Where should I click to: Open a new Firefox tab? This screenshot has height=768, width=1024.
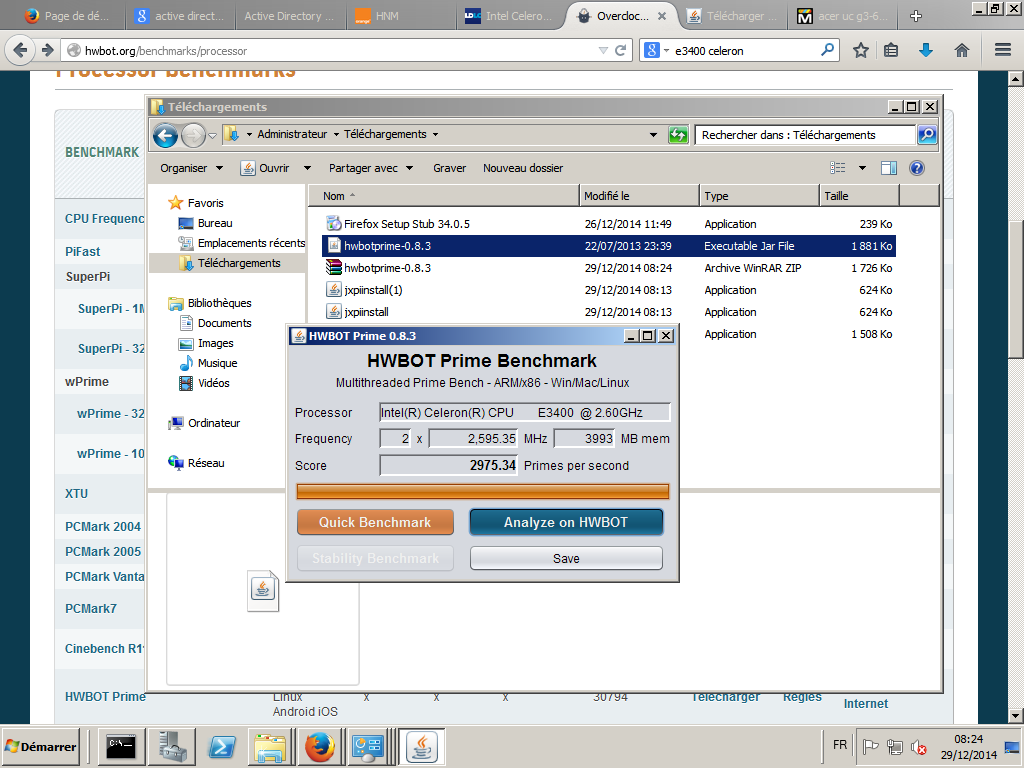(x=916, y=16)
